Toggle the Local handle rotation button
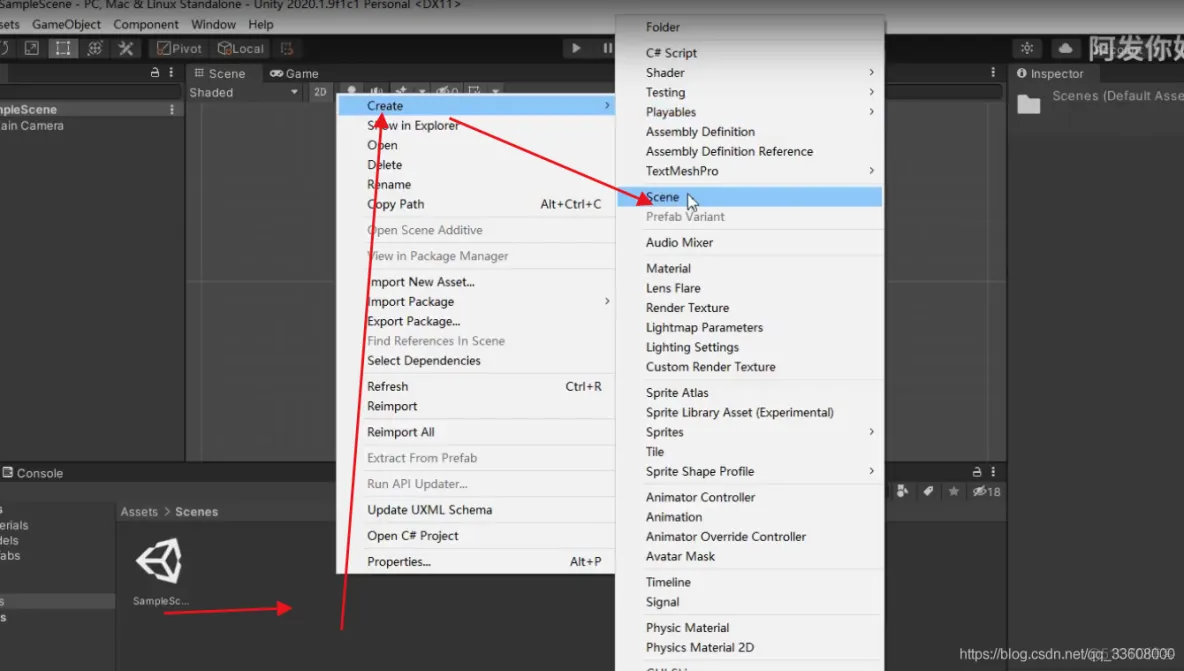The height and width of the screenshot is (671, 1184). click(240, 48)
